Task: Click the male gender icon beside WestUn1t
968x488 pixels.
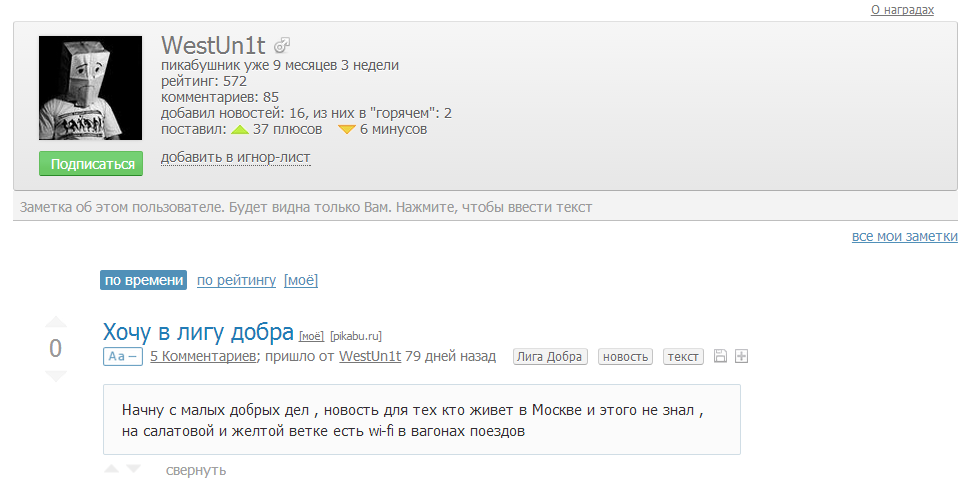Action: pyautogui.click(x=282, y=45)
